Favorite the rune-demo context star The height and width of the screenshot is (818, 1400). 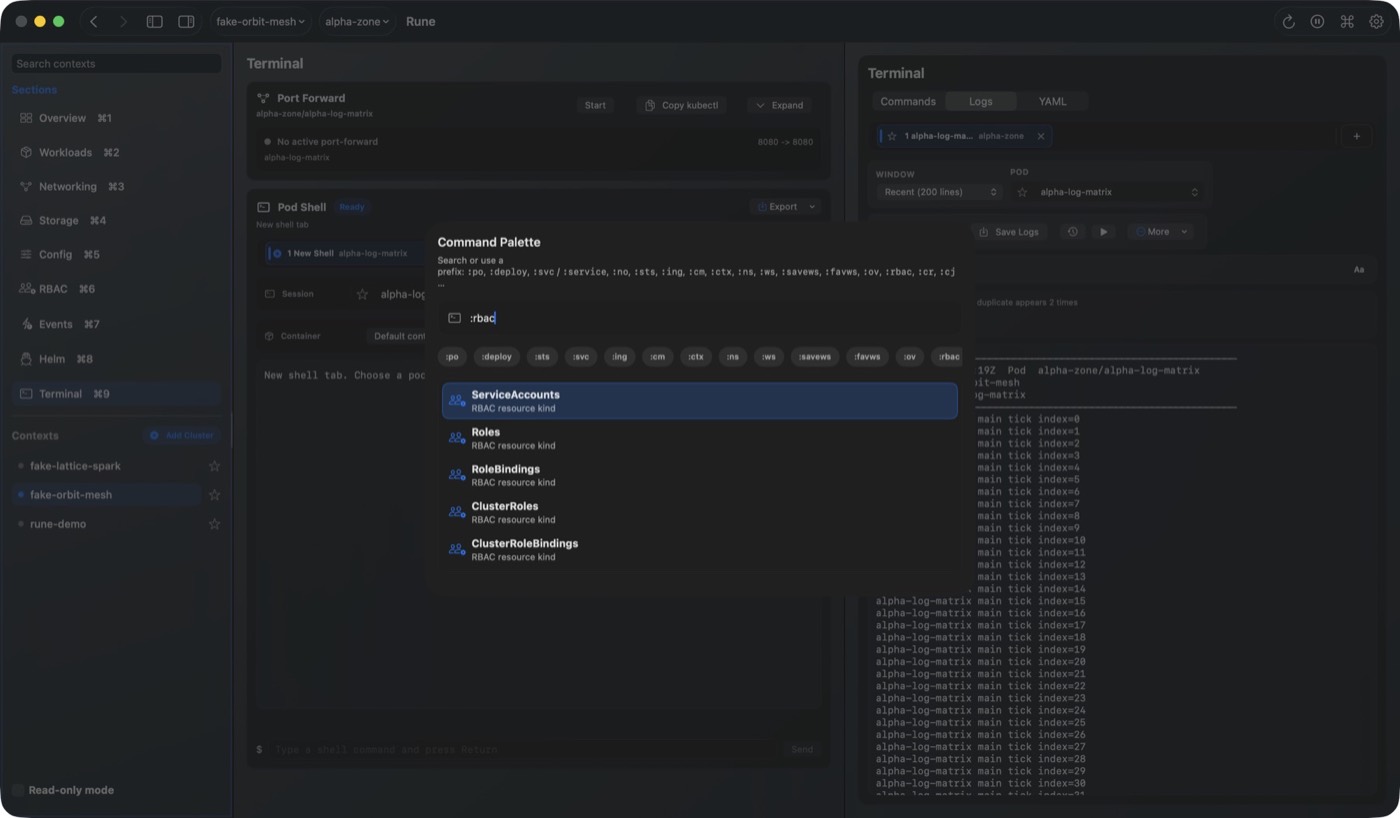pyautogui.click(x=214, y=524)
